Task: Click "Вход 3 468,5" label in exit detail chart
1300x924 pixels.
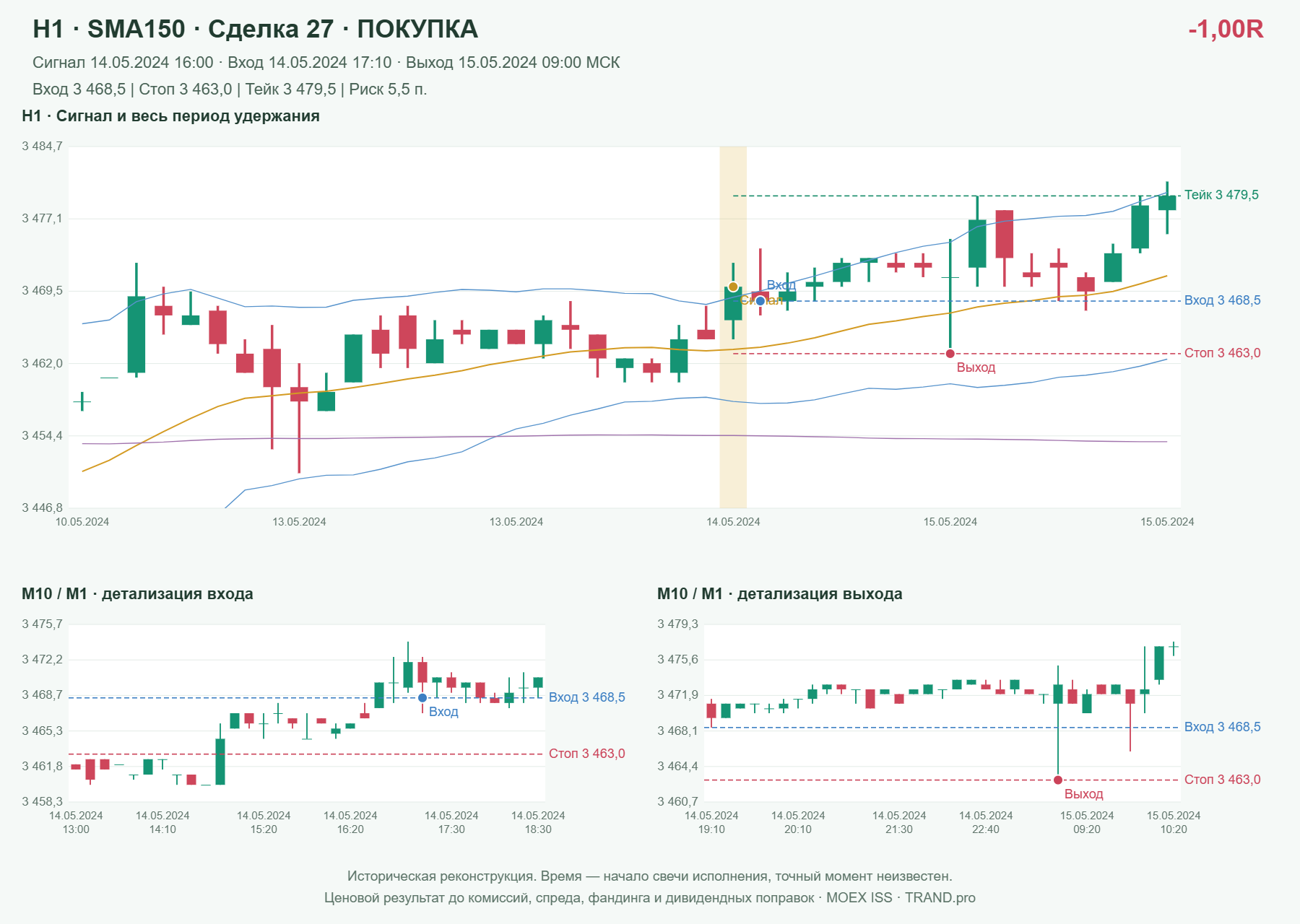Action: click(x=1222, y=727)
